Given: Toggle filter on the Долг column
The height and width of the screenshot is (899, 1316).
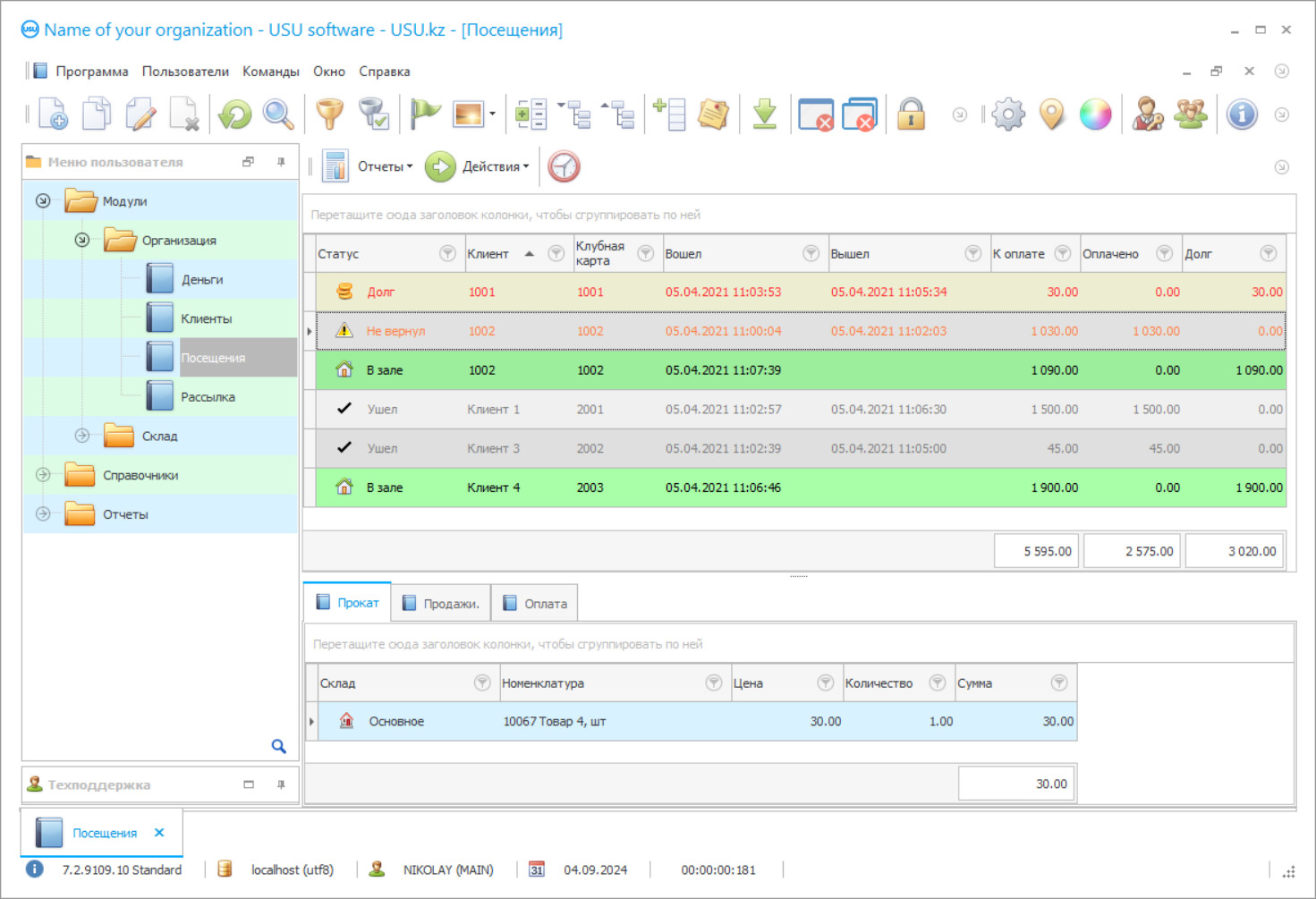Looking at the screenshot, I should tap(1268, 254).
